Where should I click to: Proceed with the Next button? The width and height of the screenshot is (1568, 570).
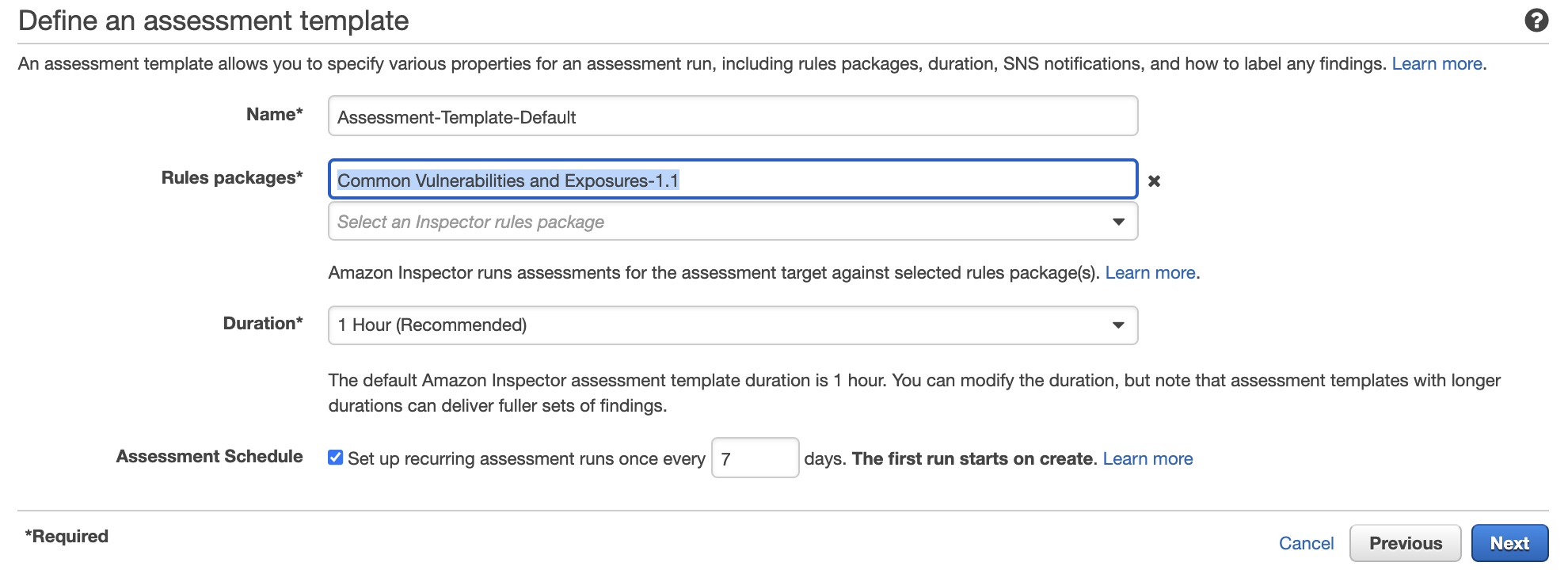pos(1509,544)
